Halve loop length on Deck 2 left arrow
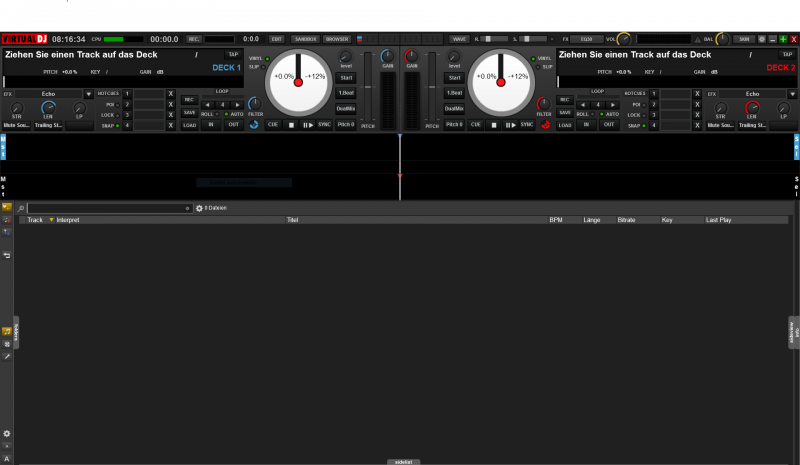The image size is (800, 465). 583,105
